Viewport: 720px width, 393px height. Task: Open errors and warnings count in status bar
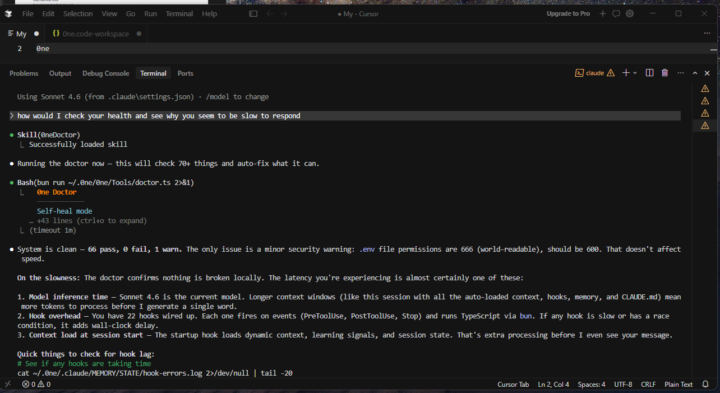(36, 384)
